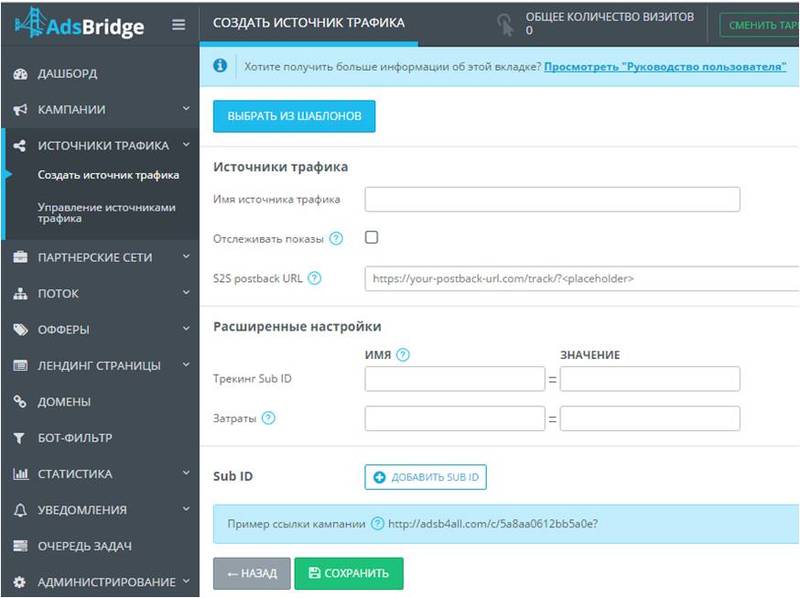Click the hamburger menu icon beside AdsBridge logo

pyautogui.click(x=178, y=24)
